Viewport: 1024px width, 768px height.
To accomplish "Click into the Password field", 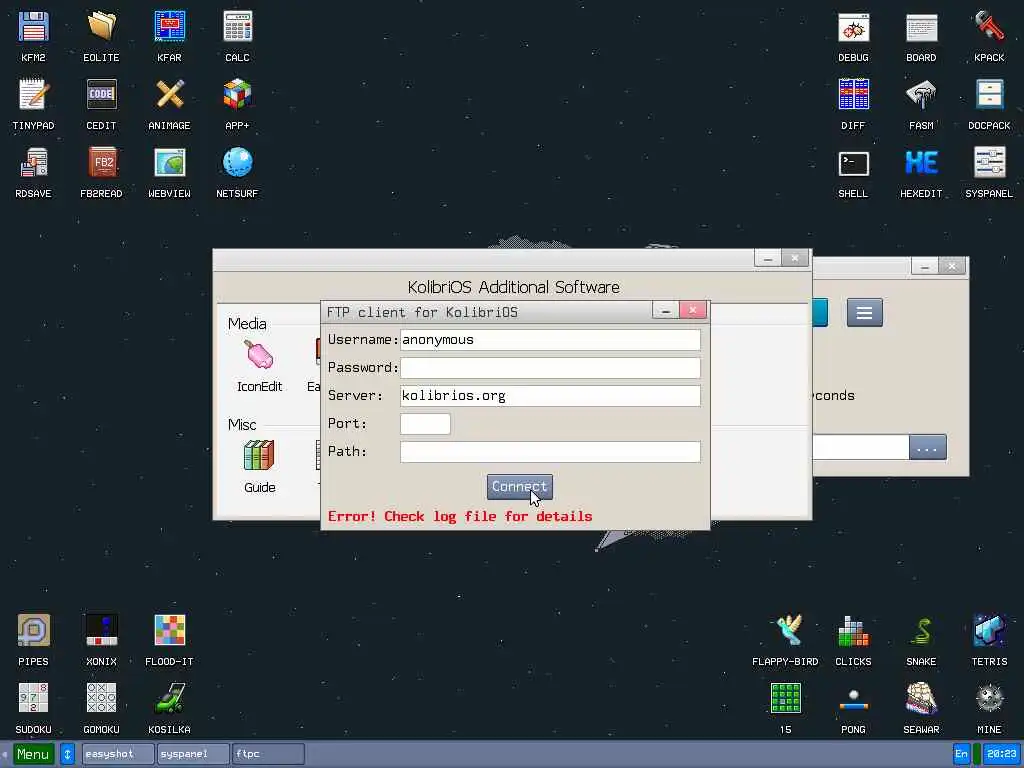I will point(551,368).
